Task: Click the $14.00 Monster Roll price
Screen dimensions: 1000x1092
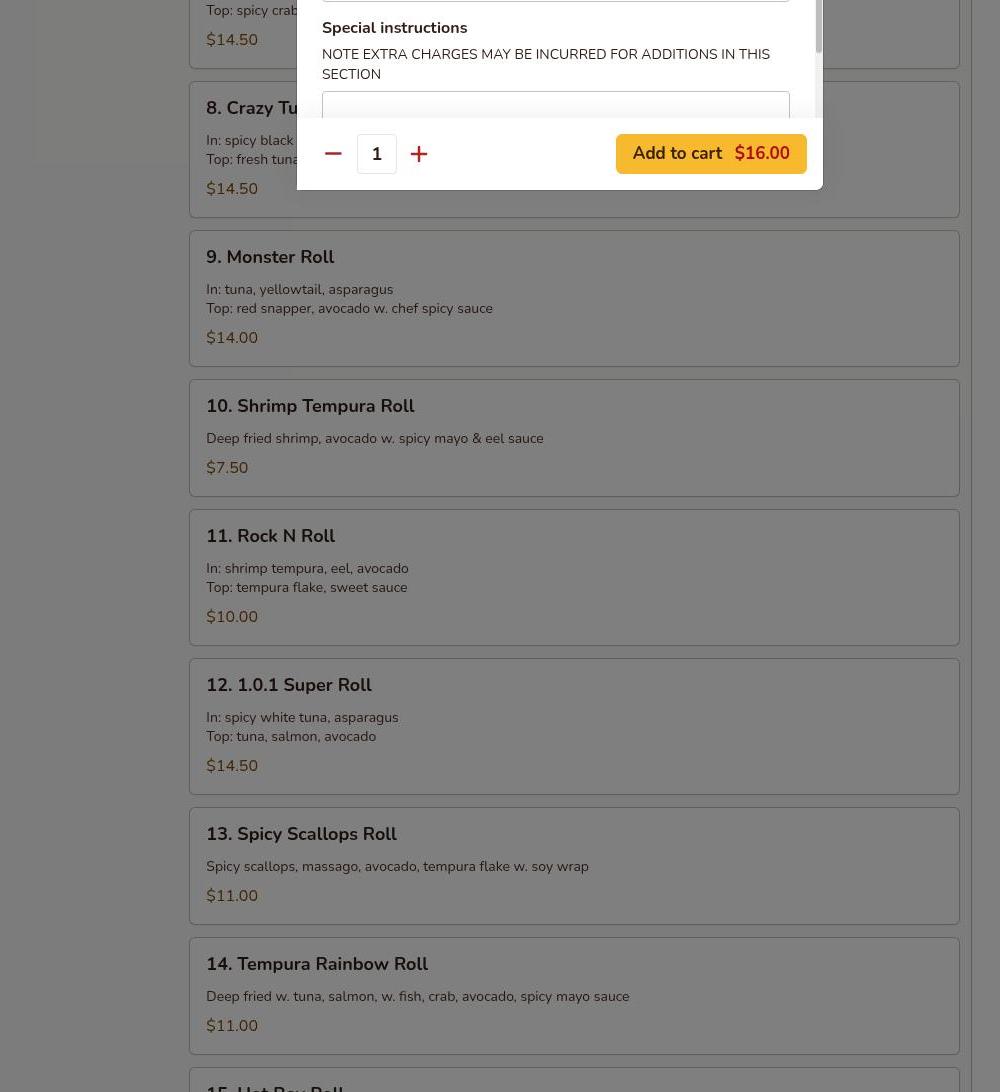Action: point(232,338)
